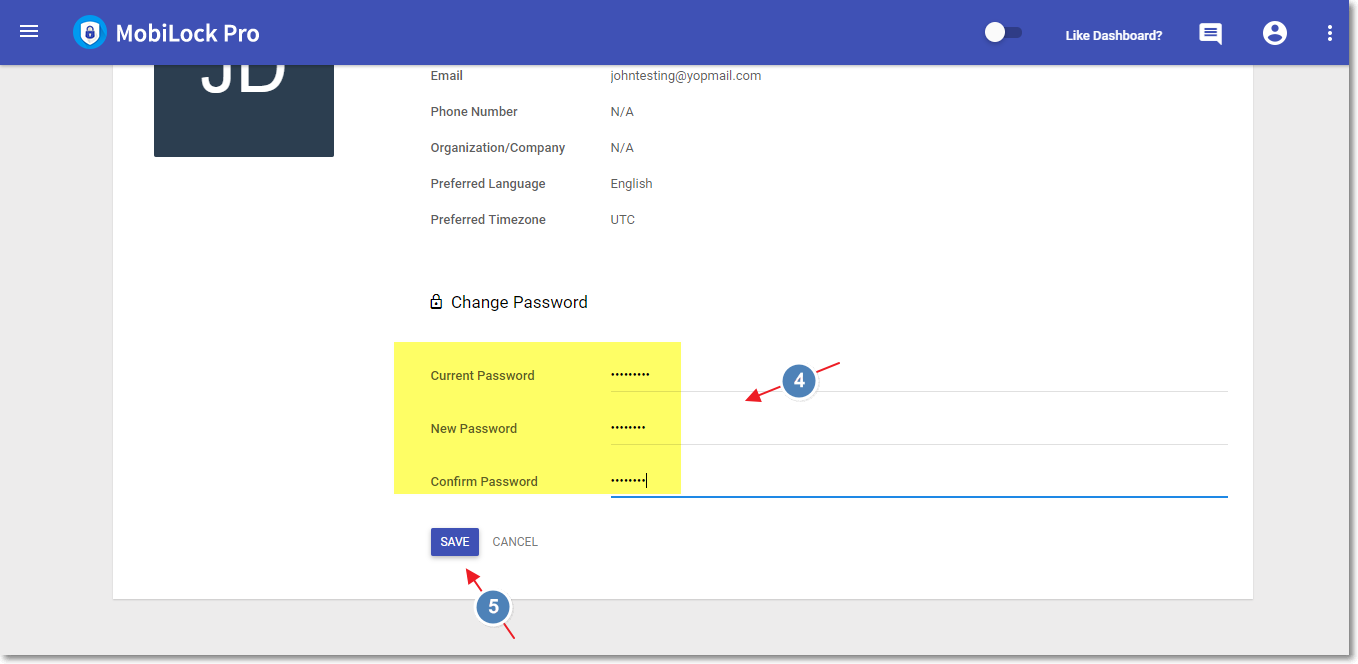
Task: Click the Preferred Timezone value UTC
Action: point(622,220)
